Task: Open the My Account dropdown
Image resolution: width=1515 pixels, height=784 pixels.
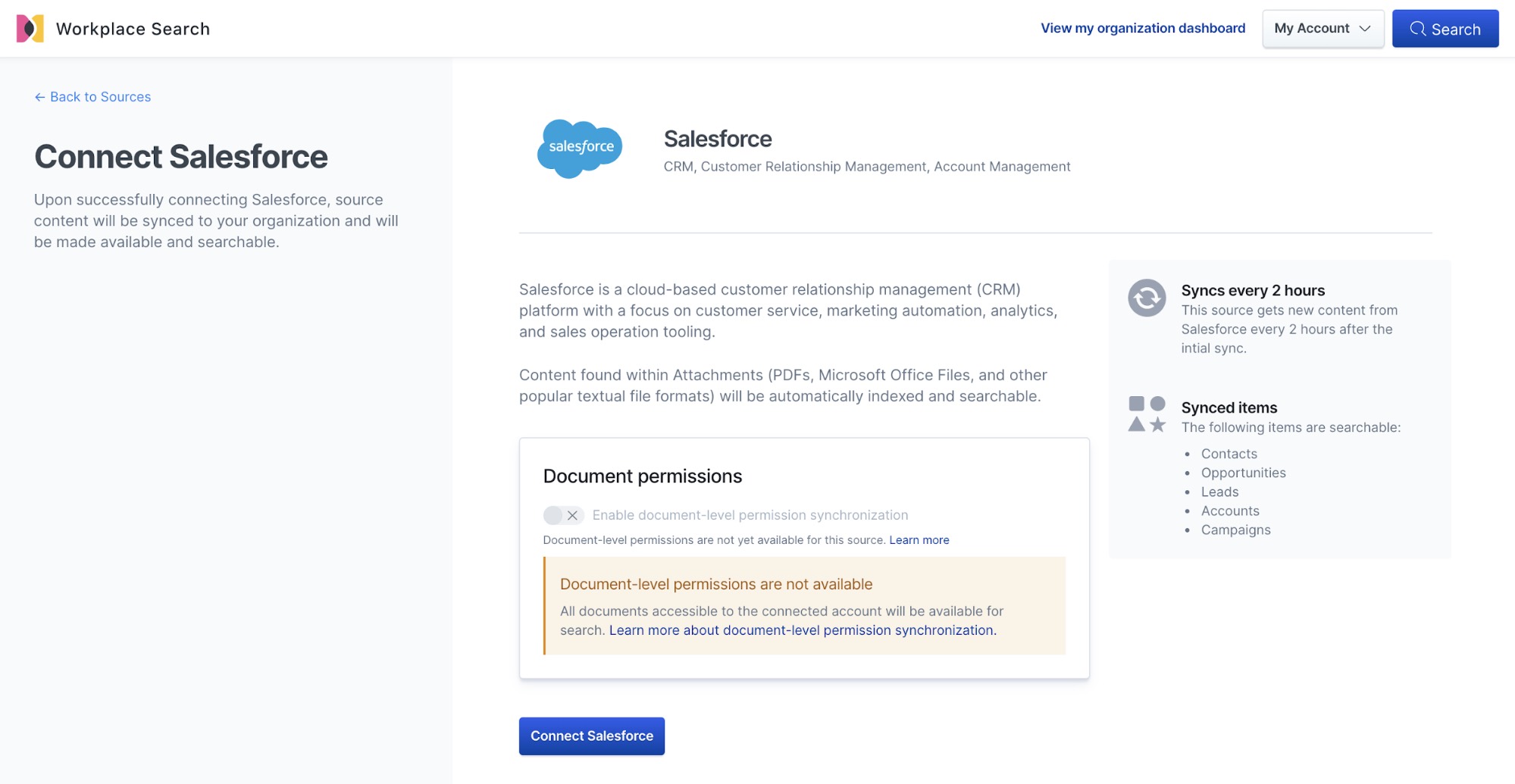Action: [1322, 29]
